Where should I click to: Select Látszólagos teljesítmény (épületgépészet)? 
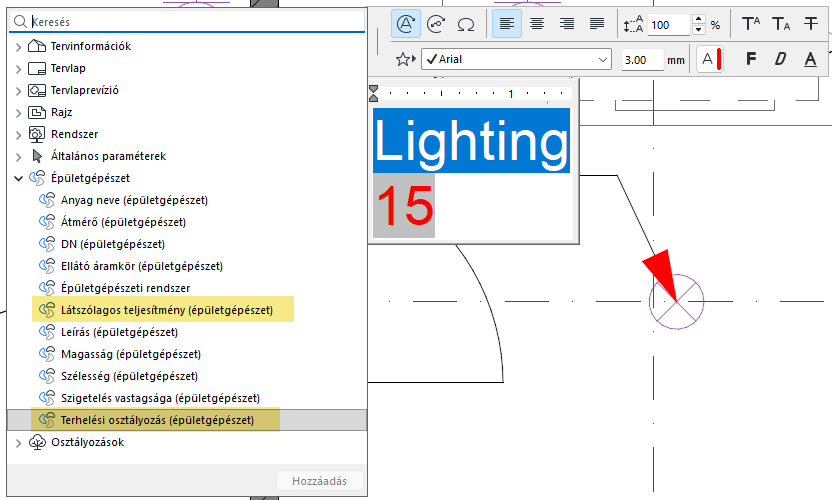click(167, 310)
